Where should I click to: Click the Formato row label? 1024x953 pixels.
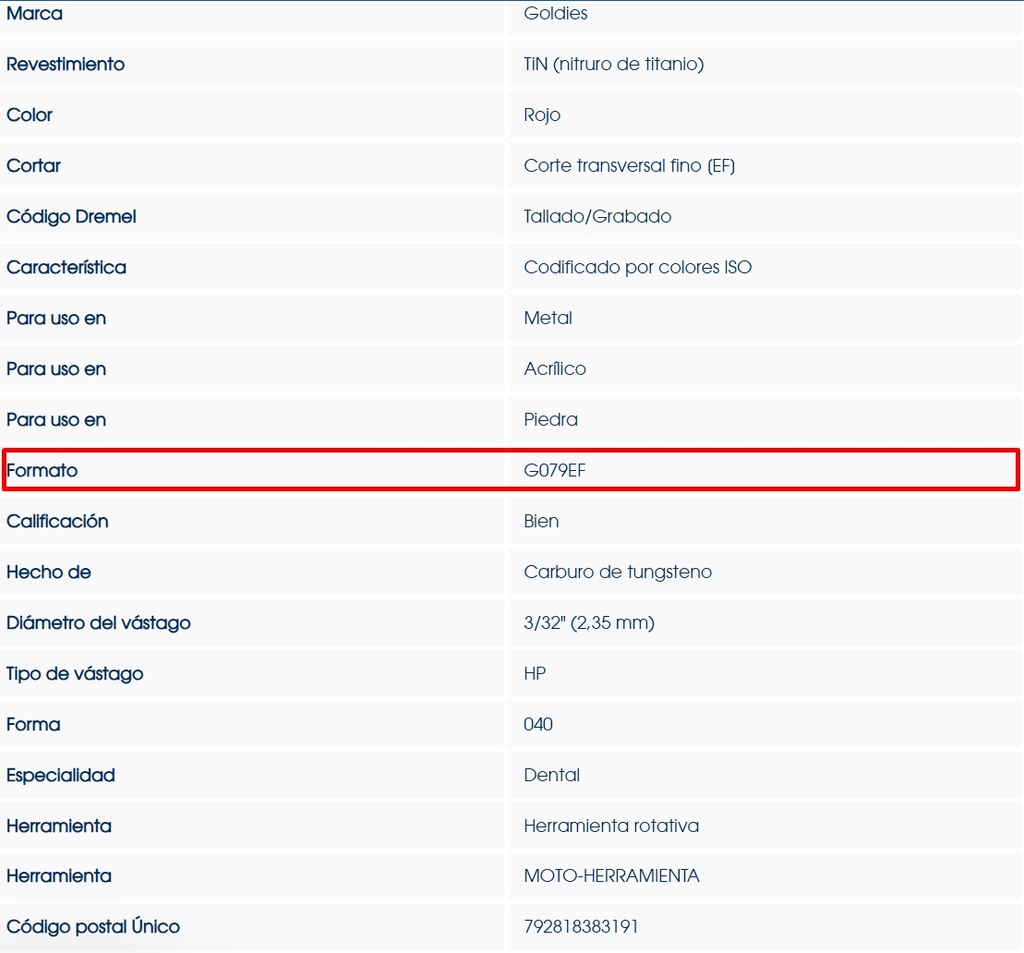(x=42, y=470)
